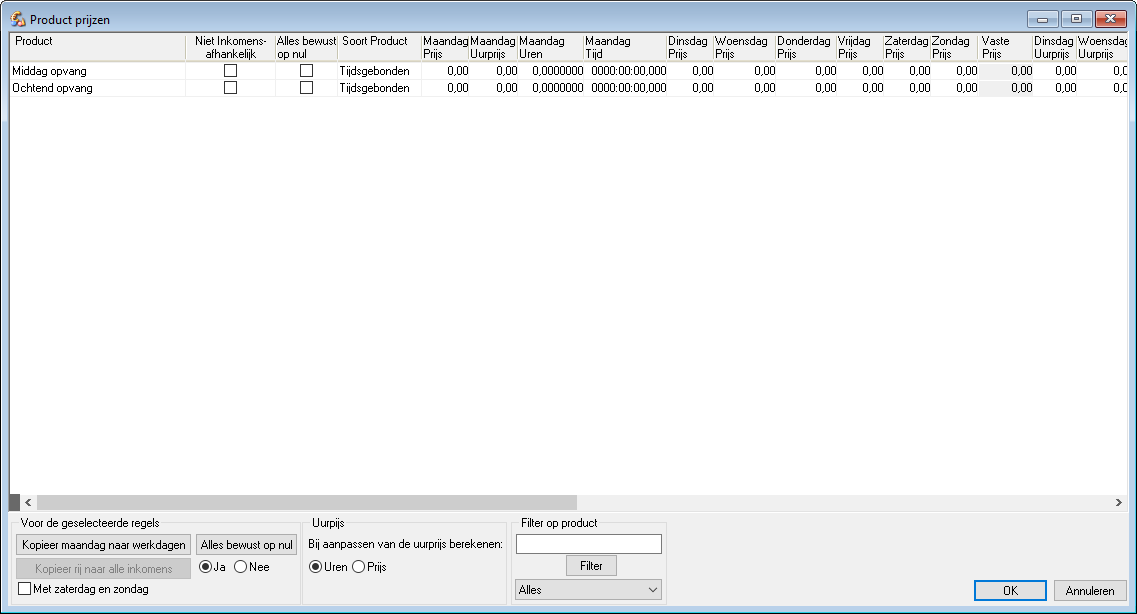1137x614 pixels.
Task: Enable Met zaterdag en zondag checkbox
Action: click(25, 589)
